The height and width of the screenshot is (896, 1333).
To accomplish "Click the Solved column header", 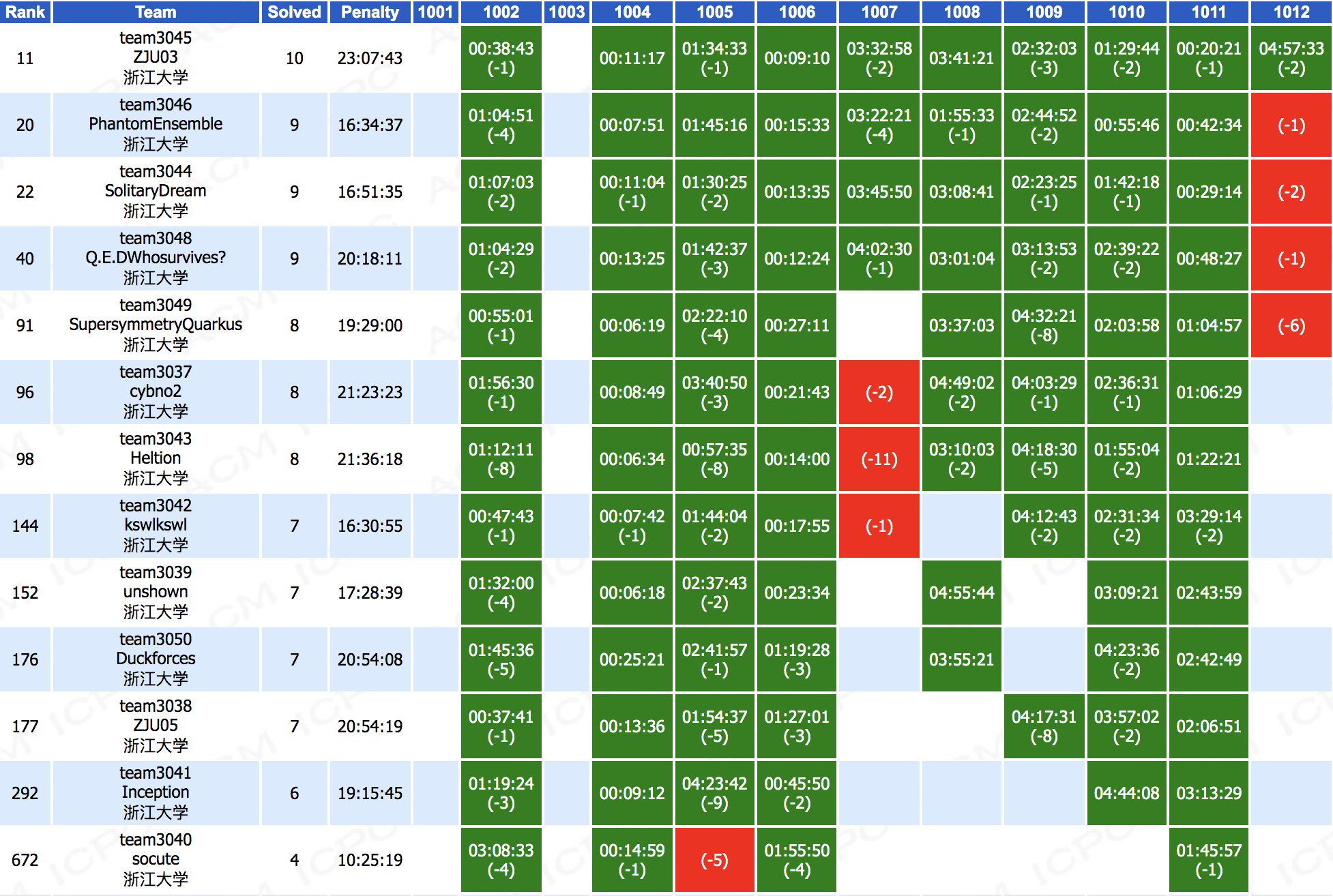I will pyautogui.click(x=294, y=12).
